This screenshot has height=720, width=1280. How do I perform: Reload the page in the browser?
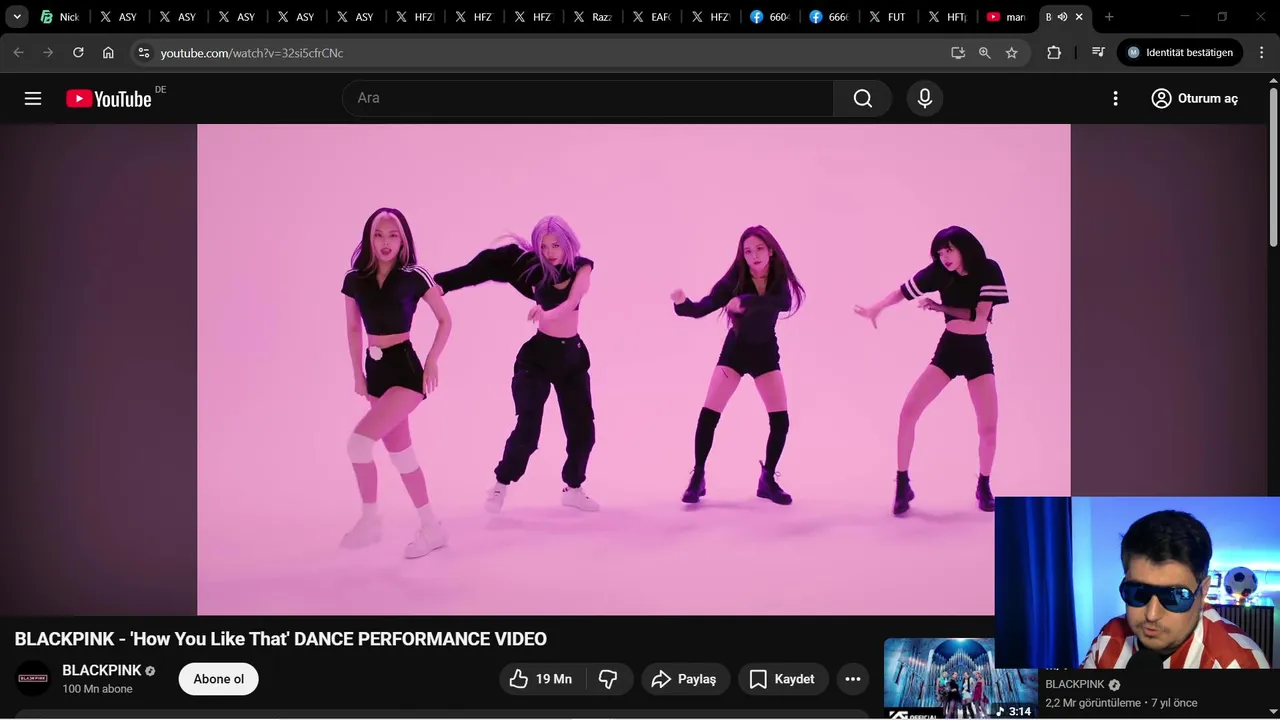pos(78,52)
